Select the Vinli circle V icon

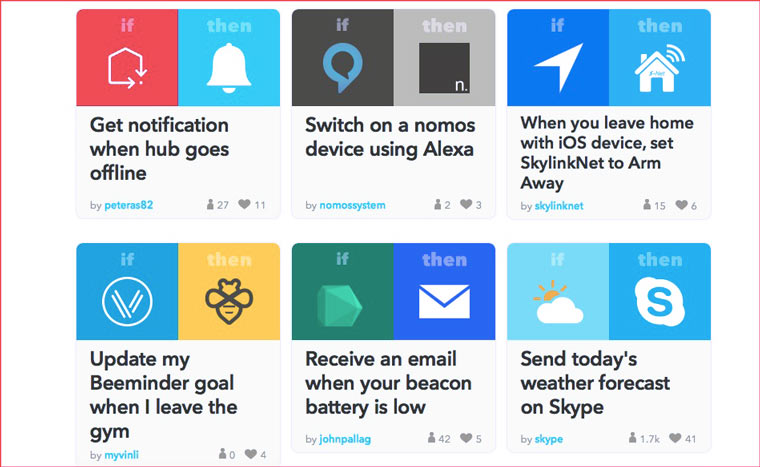(x=127, y=301)
